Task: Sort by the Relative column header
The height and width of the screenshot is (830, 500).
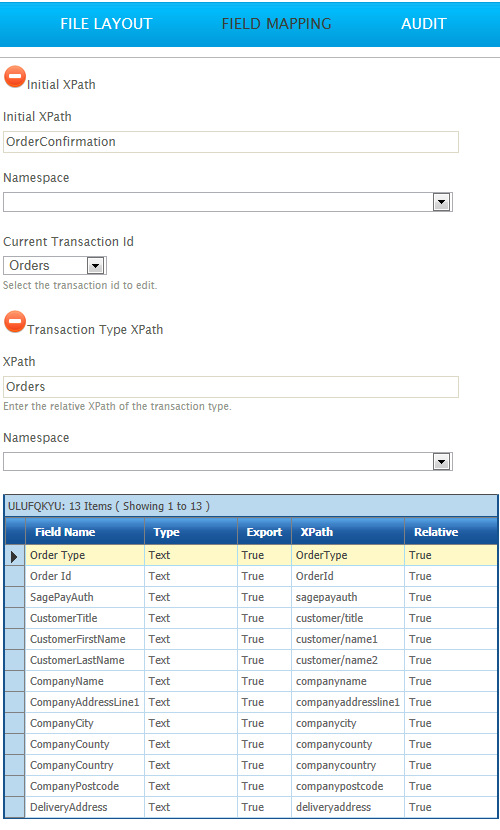Action: pyautogui.click(x=451, y=532)
